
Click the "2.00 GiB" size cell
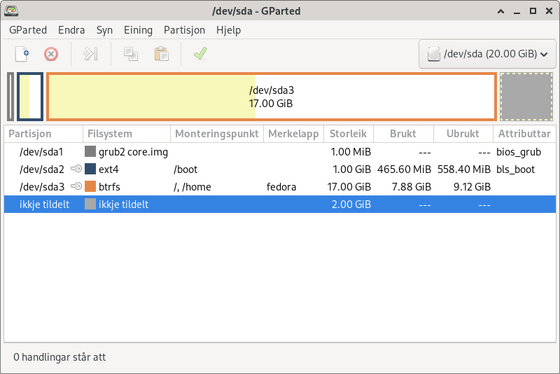point(351,204)
